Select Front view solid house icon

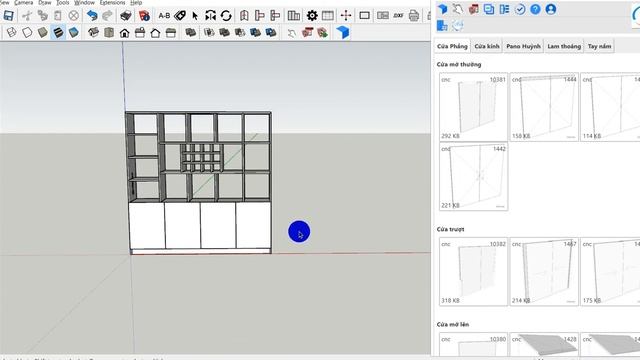[x=124, y=33]
